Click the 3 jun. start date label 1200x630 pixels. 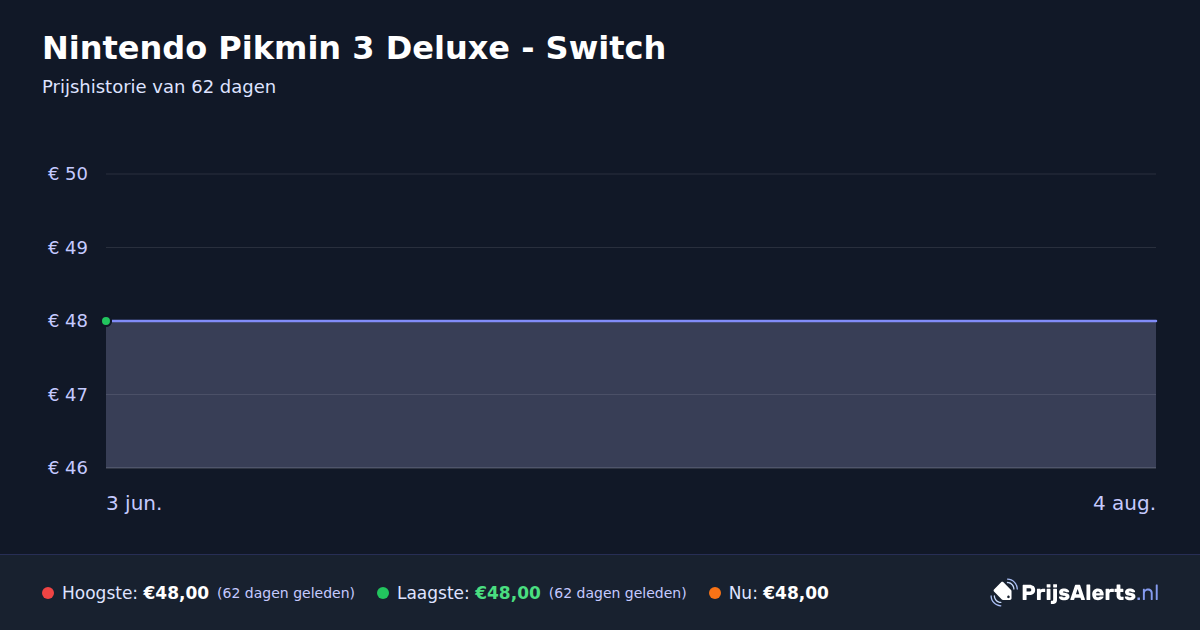[134, 503]
